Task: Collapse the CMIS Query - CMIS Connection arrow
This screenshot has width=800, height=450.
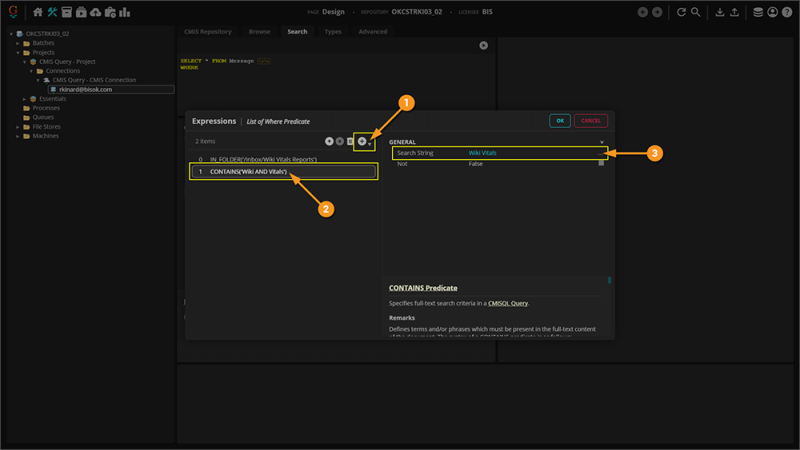Action: click(38, 80)
